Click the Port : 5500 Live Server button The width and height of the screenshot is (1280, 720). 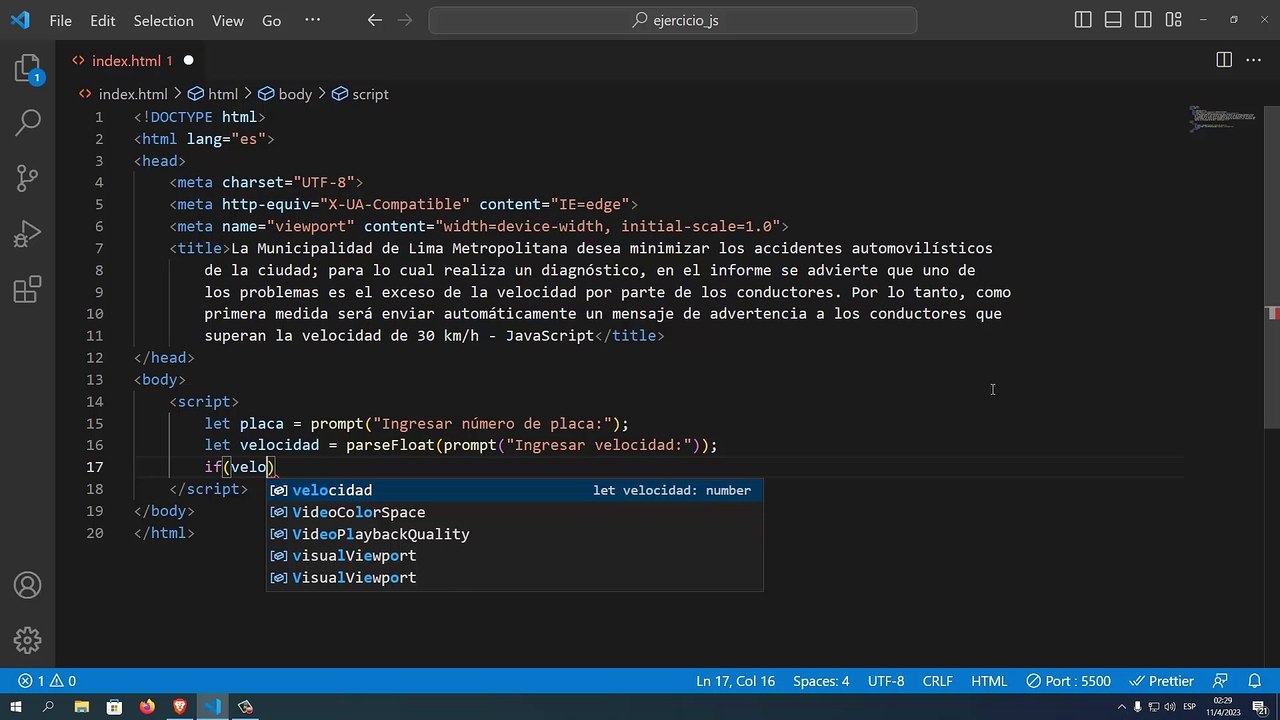[x=1067, y=681]
